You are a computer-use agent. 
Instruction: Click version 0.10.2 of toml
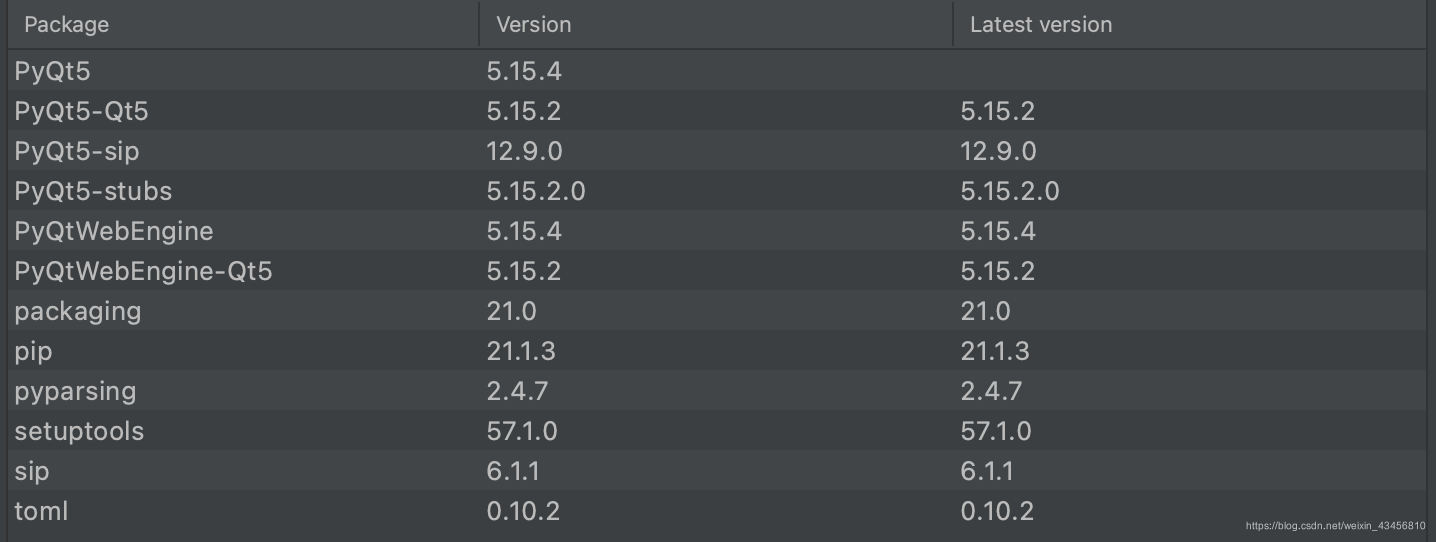tap(523, 511)
